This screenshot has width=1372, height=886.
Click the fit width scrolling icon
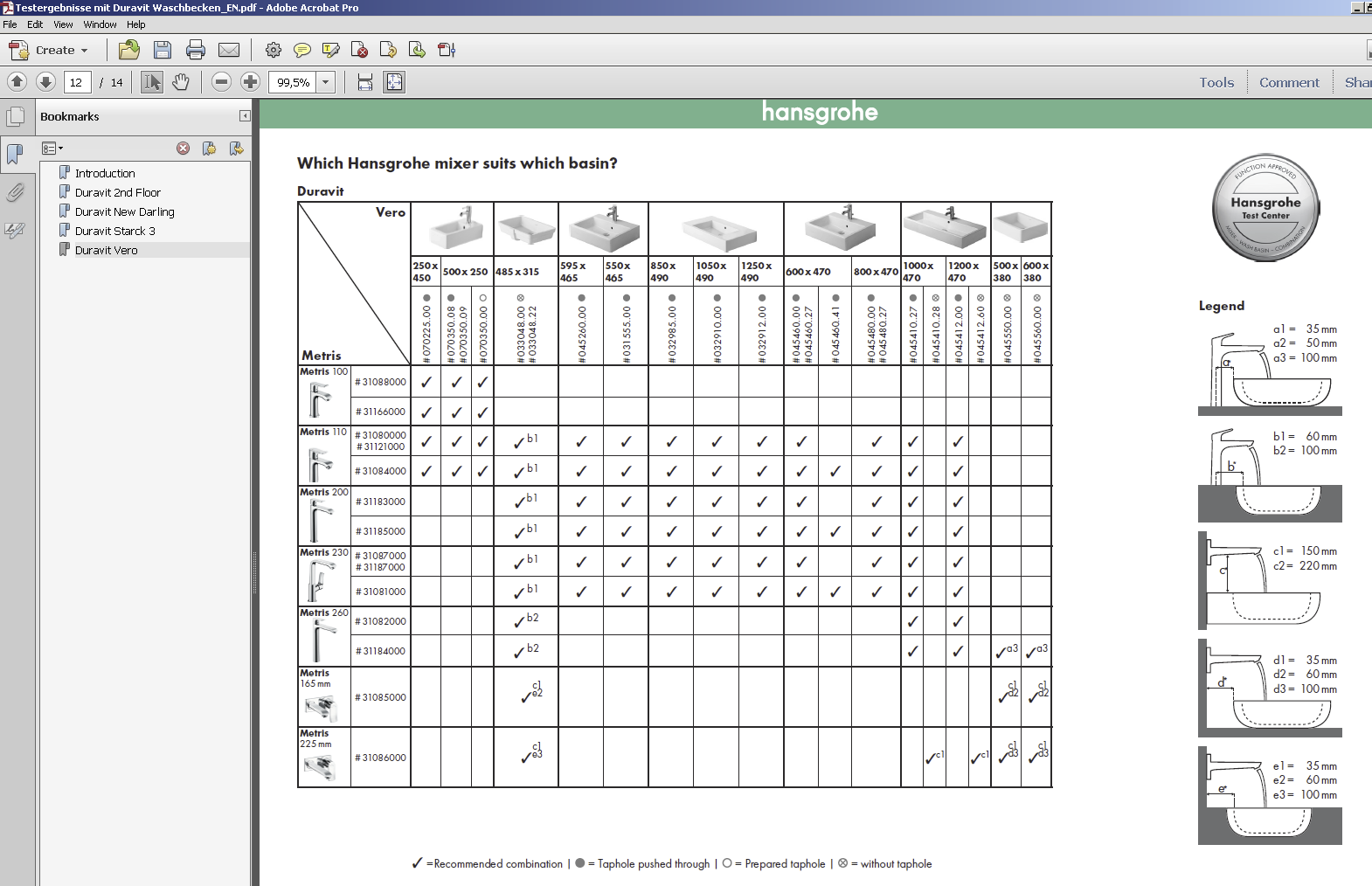(365, 82)
